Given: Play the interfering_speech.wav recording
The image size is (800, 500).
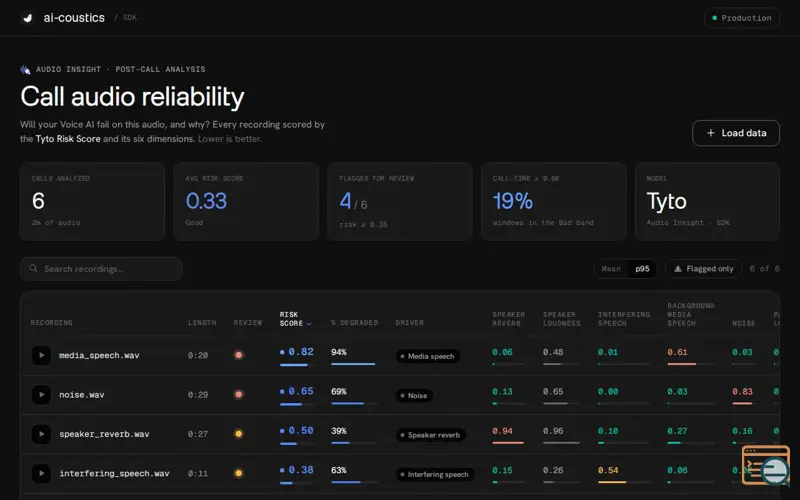Looking at the screenshot, I should (41, 473).
